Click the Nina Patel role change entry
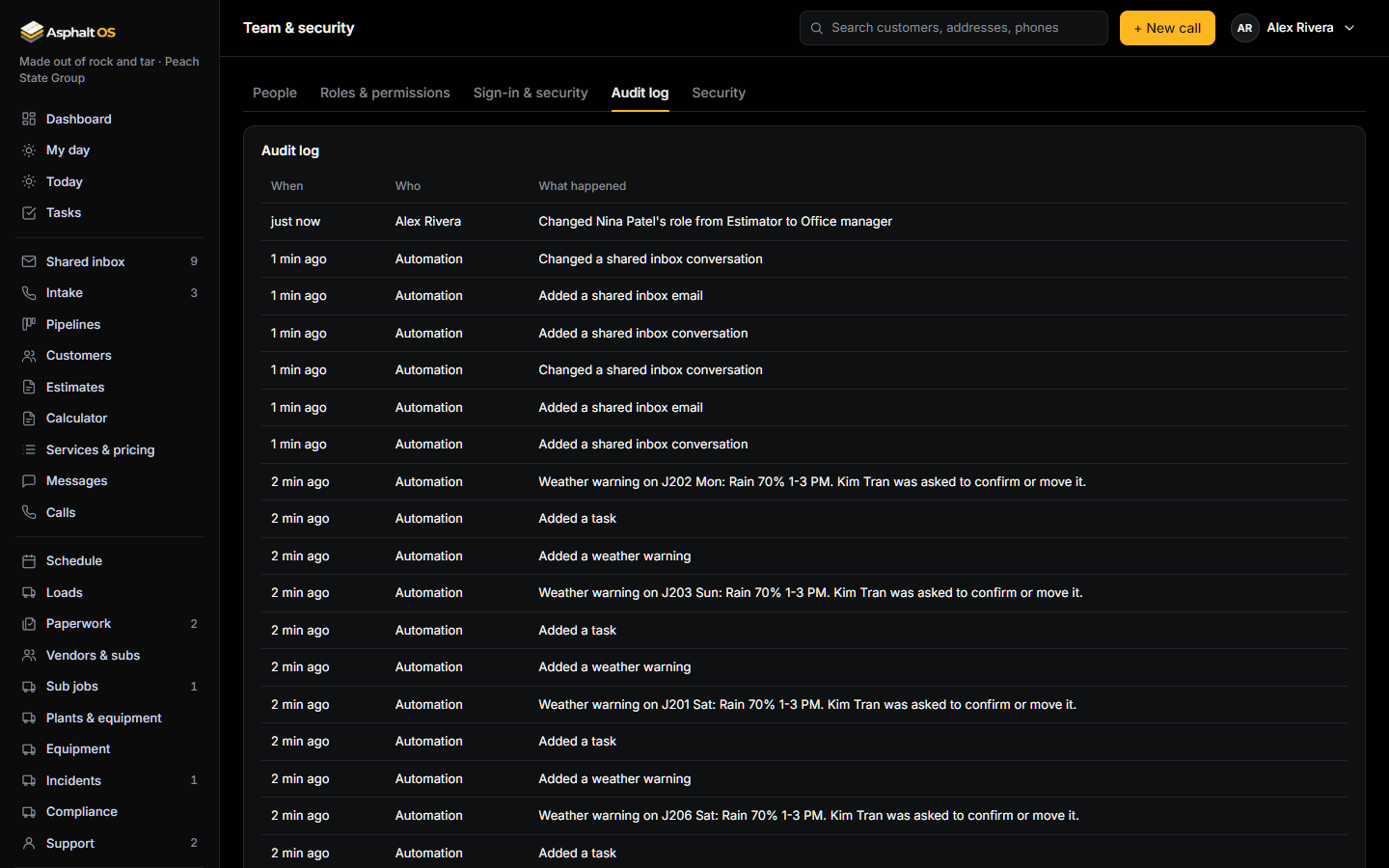 coord(804,222)
